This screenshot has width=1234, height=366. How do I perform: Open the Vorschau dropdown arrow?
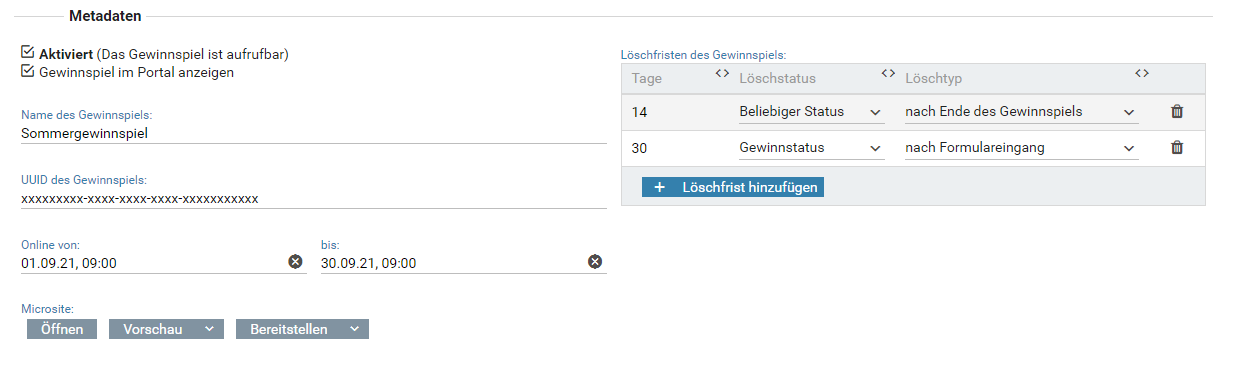[x=208, y=329]
